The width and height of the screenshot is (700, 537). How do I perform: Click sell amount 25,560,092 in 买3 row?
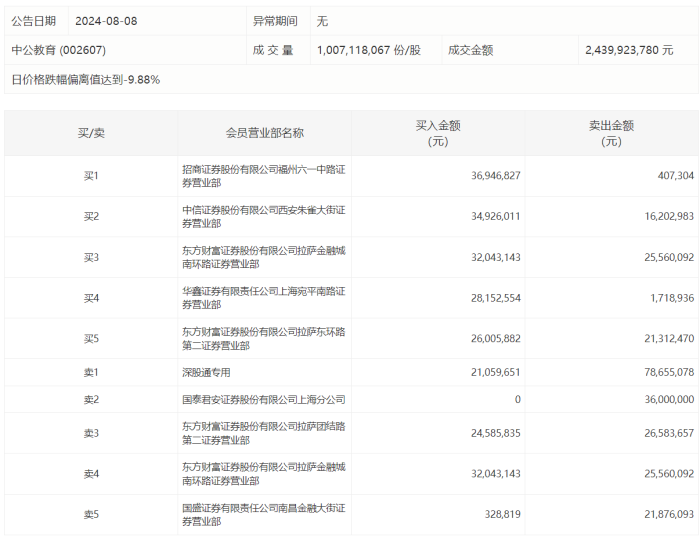669,258
